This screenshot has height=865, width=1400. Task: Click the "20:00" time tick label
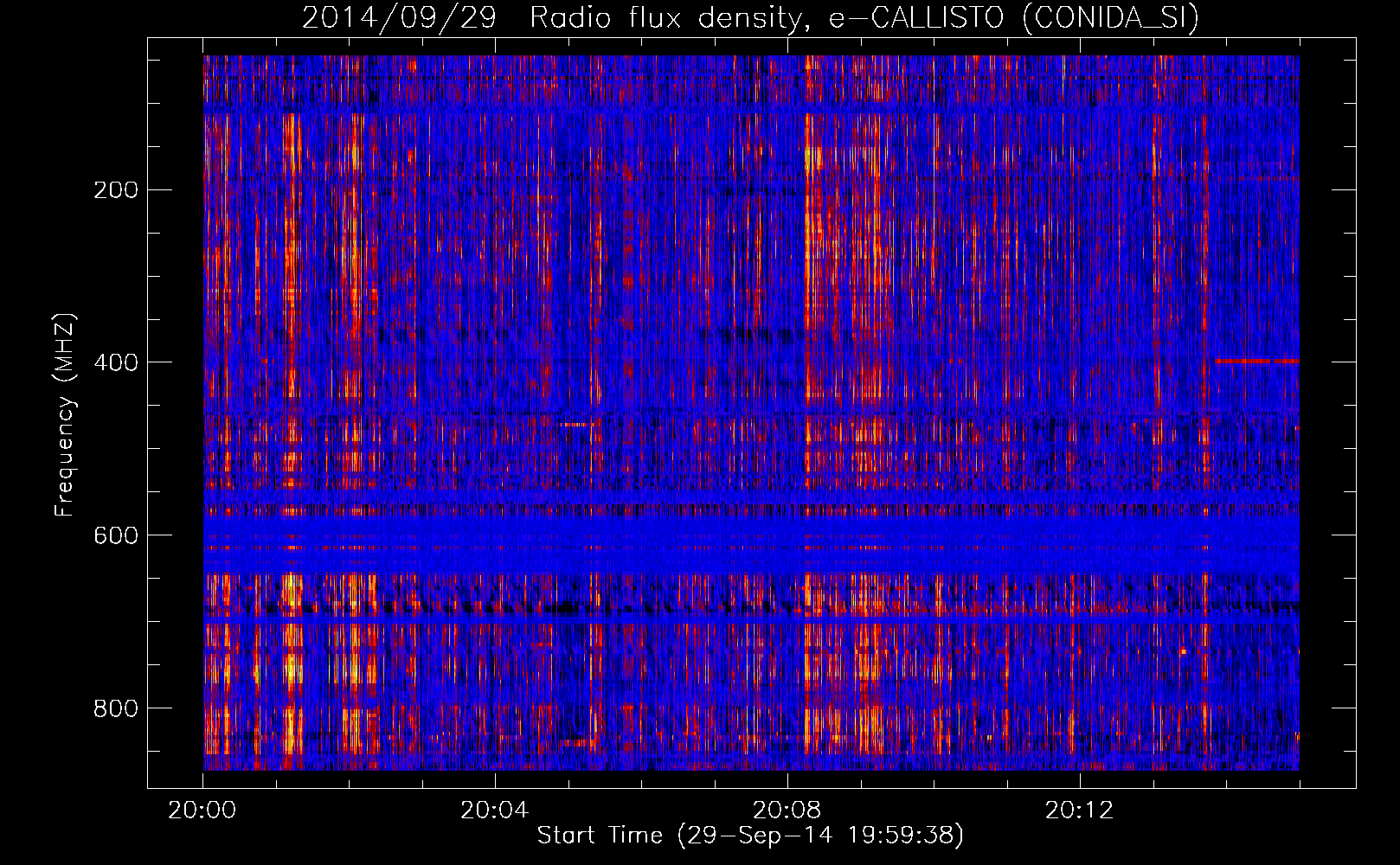tap(202, 811)
